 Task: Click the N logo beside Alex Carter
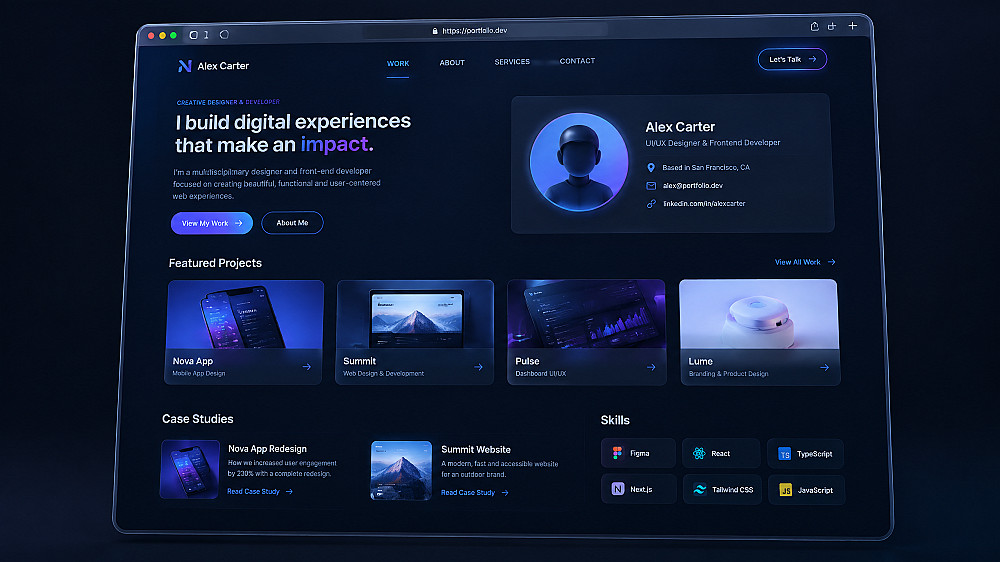(184, 66)
